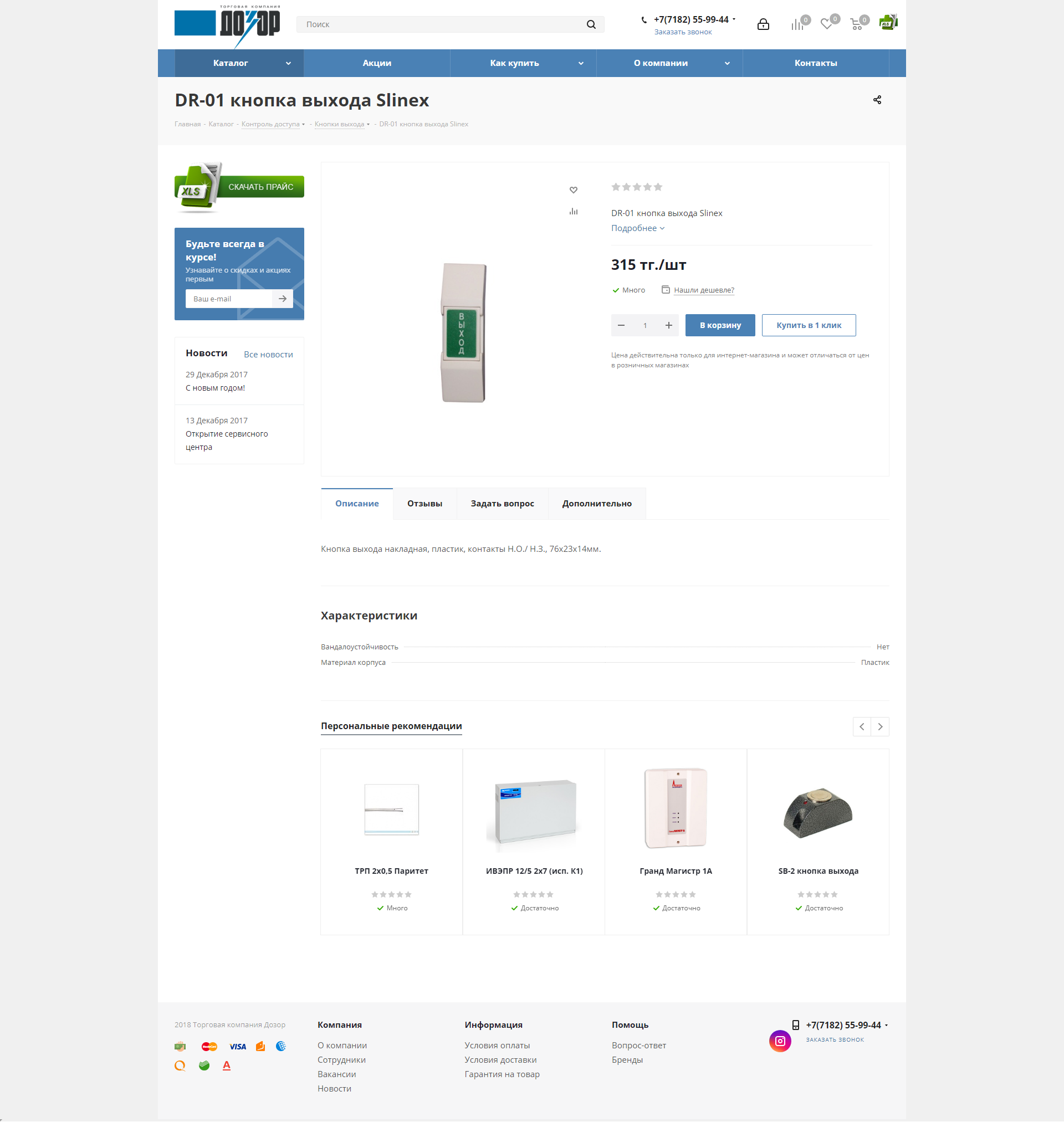
Task: Click the 'В корзину' button
Action: pos(720,325)
